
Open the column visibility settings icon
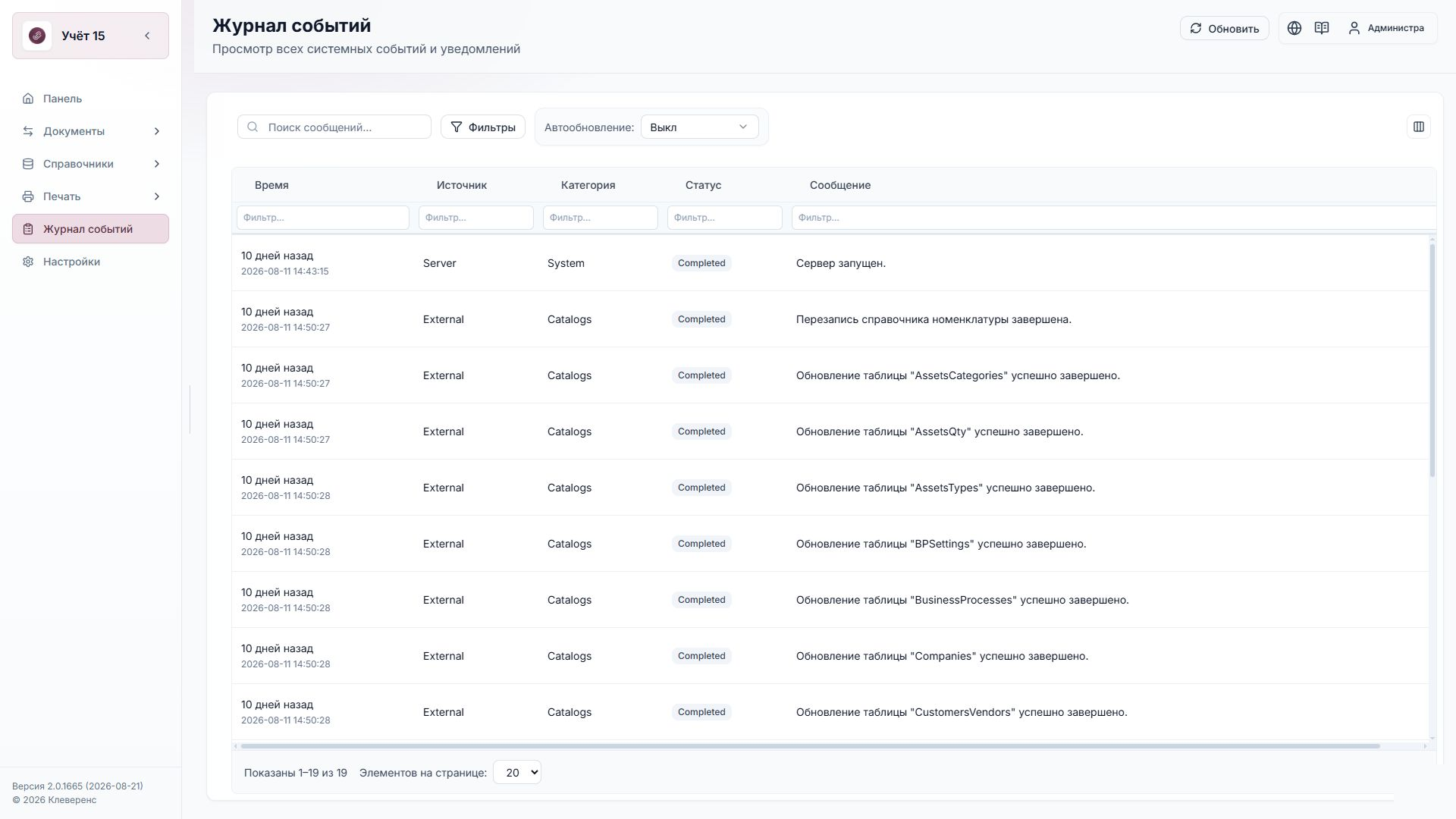coord(1419,127)
